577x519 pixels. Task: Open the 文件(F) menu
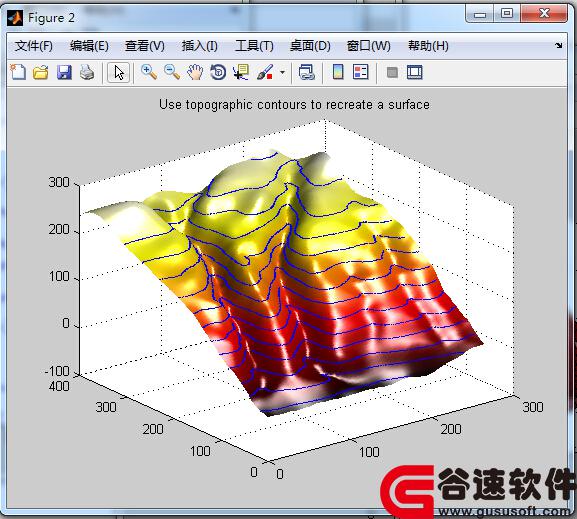pos(33,46)
